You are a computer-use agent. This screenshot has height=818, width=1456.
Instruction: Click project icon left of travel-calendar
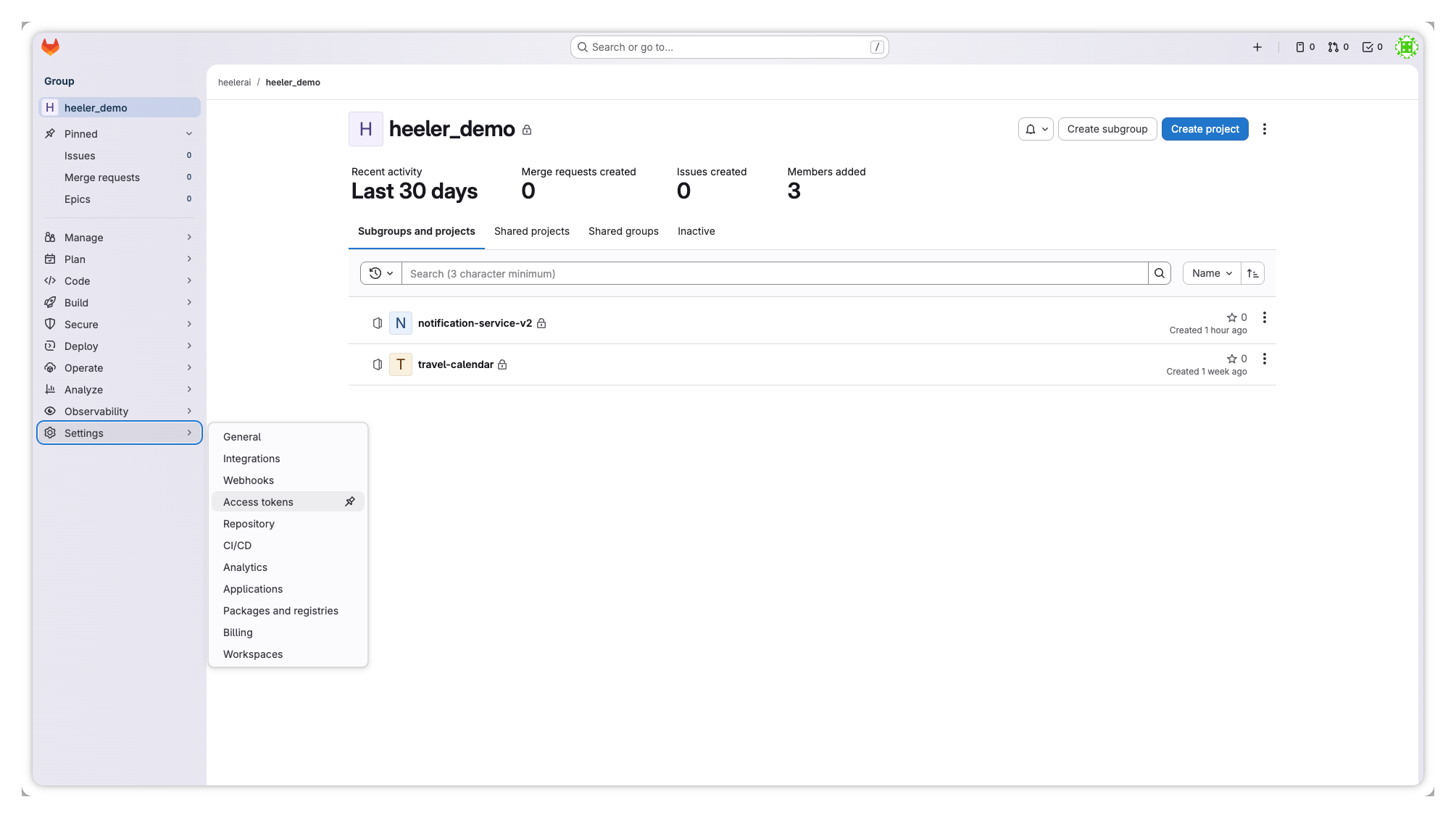pos(378,364)
